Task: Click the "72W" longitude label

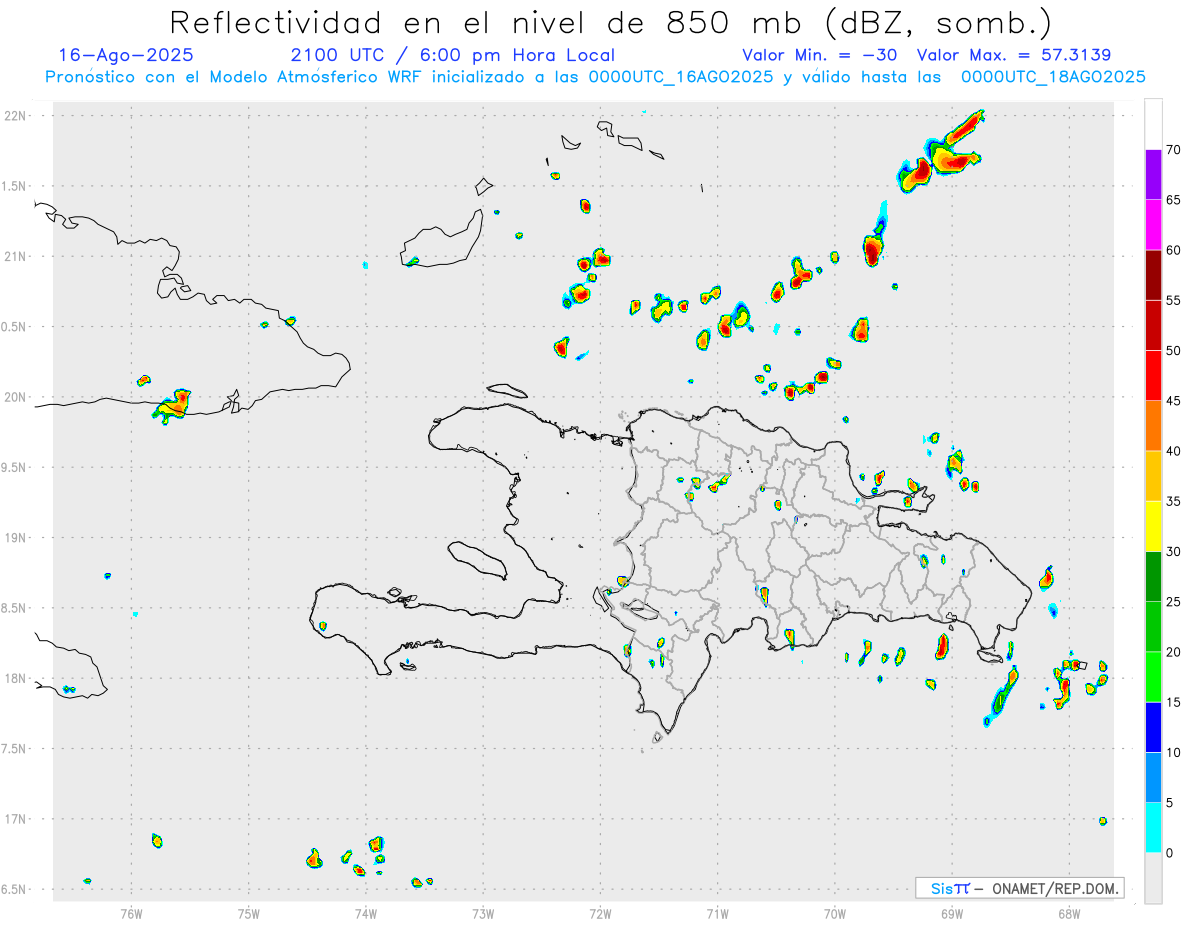Action: coord(600,913)
